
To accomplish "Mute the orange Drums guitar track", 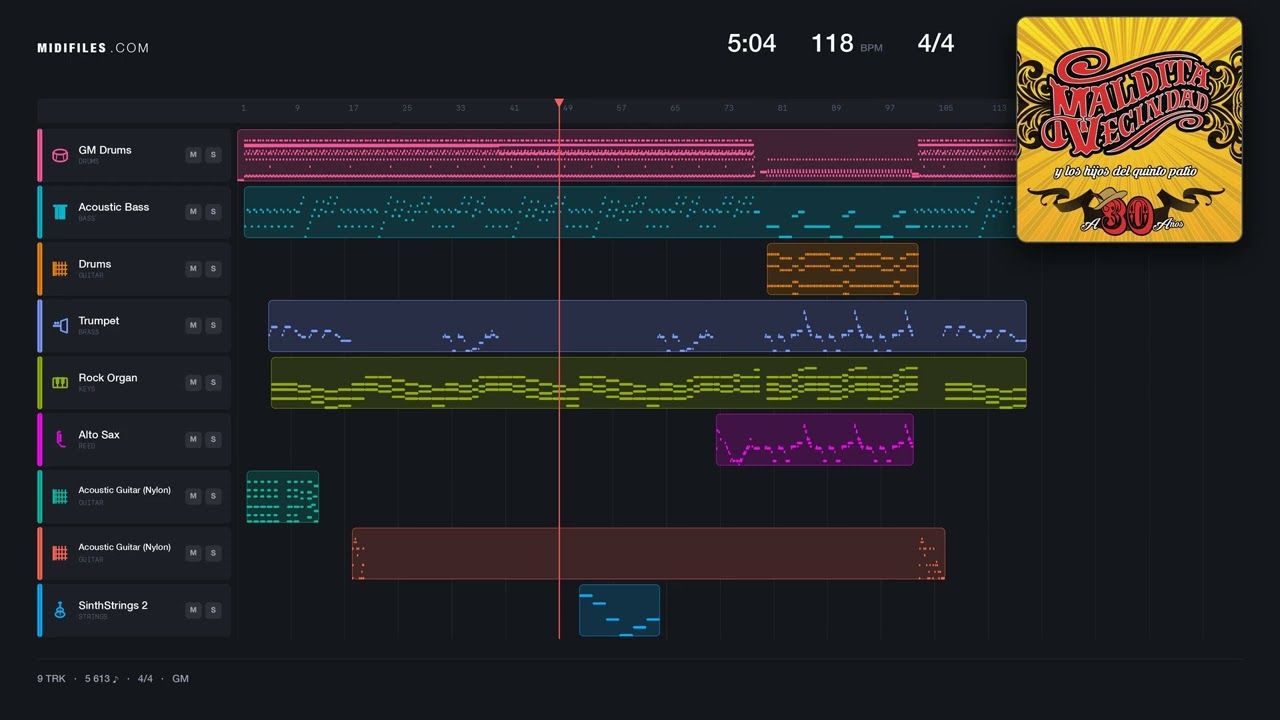I will tap(194, 269).
